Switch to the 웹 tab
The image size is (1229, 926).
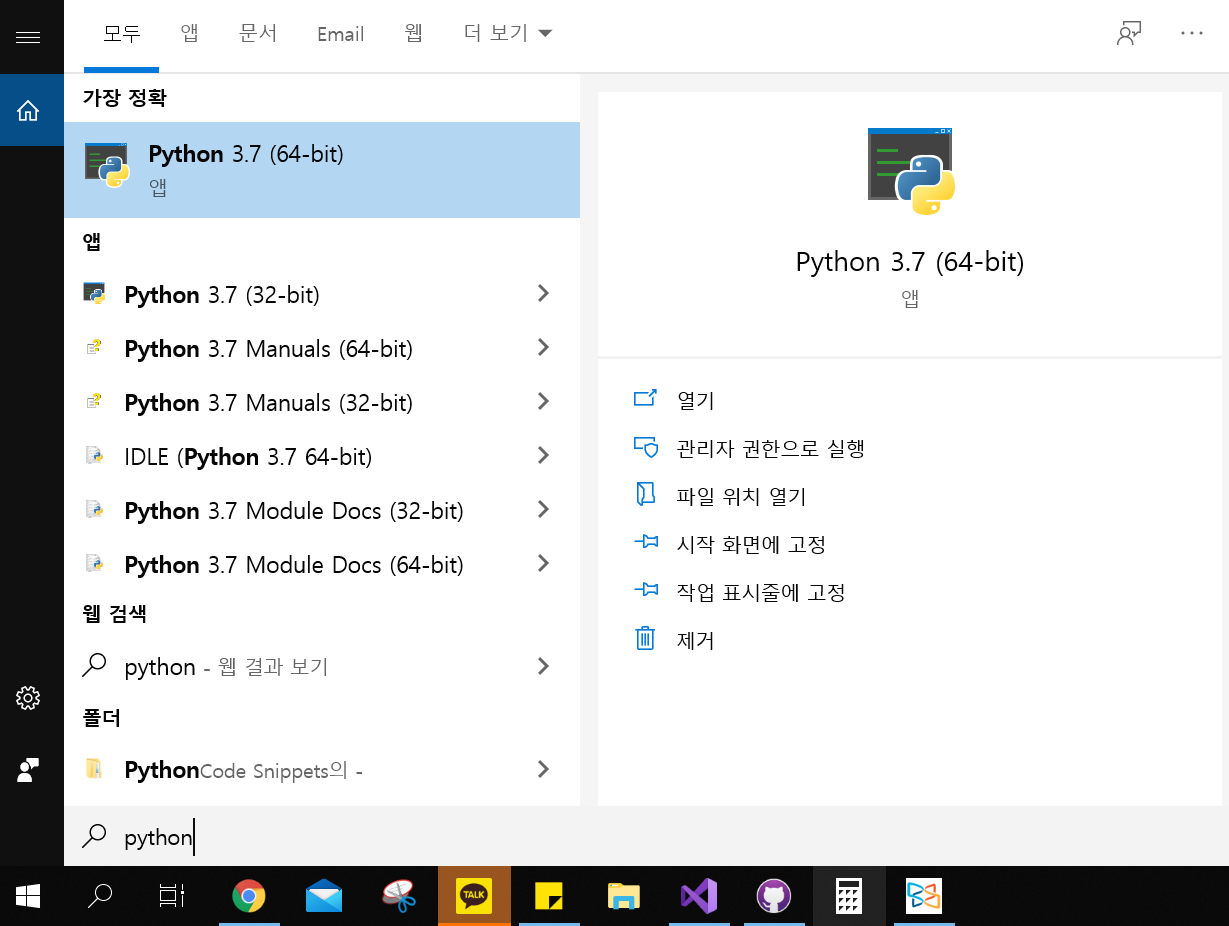414,34
